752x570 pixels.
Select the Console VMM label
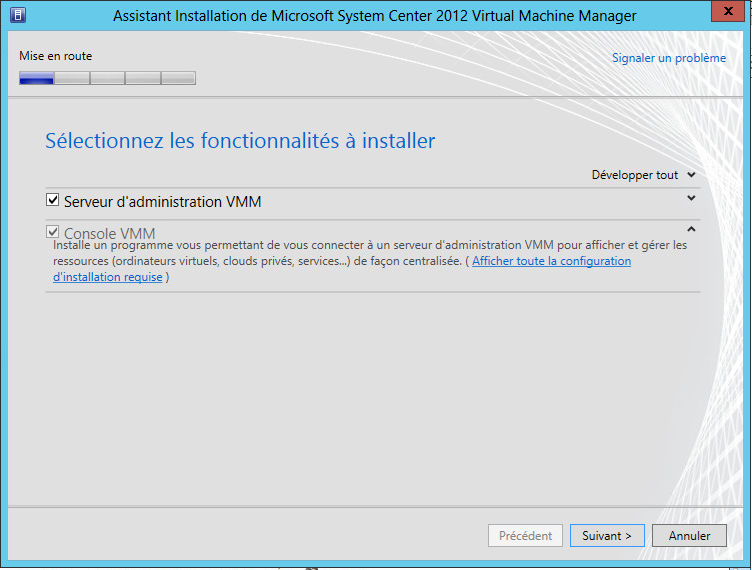point(109,233)
